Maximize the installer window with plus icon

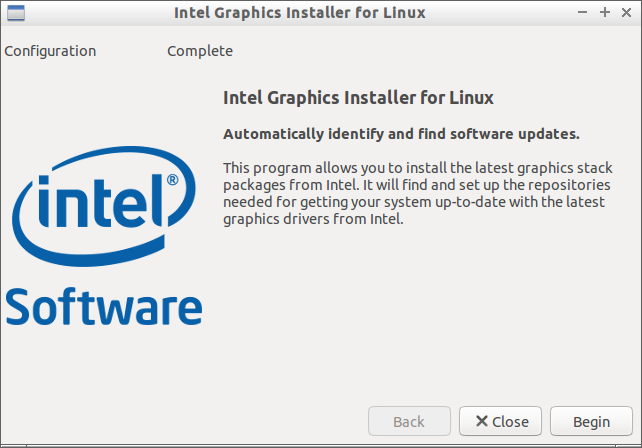click(605, 12)
